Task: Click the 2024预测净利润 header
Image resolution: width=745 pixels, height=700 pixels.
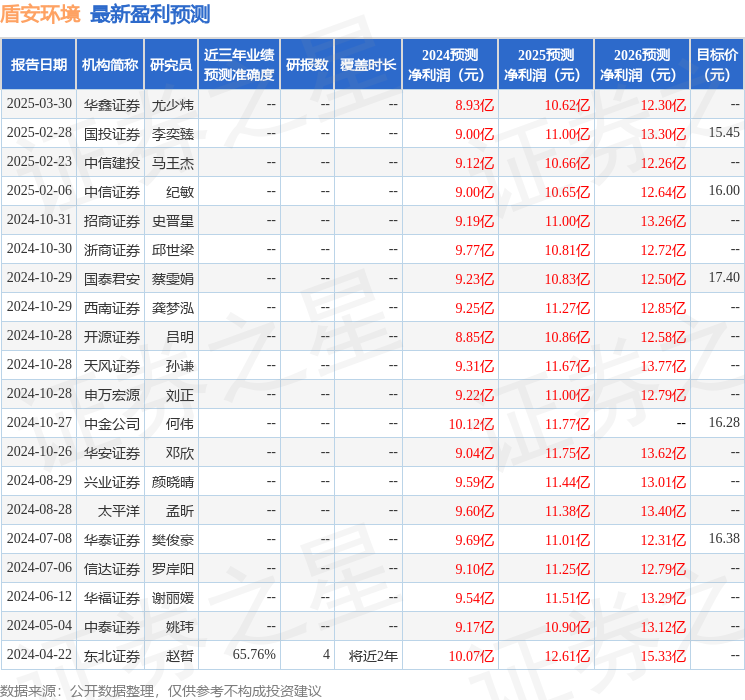Action: [x=450, y=64]
